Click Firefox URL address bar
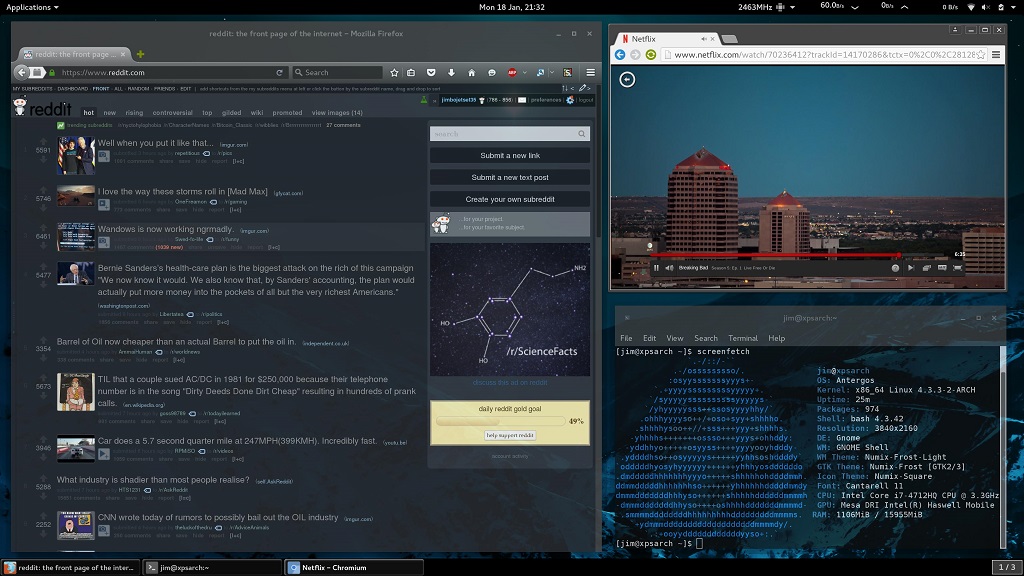 click(x=167, y=72)
